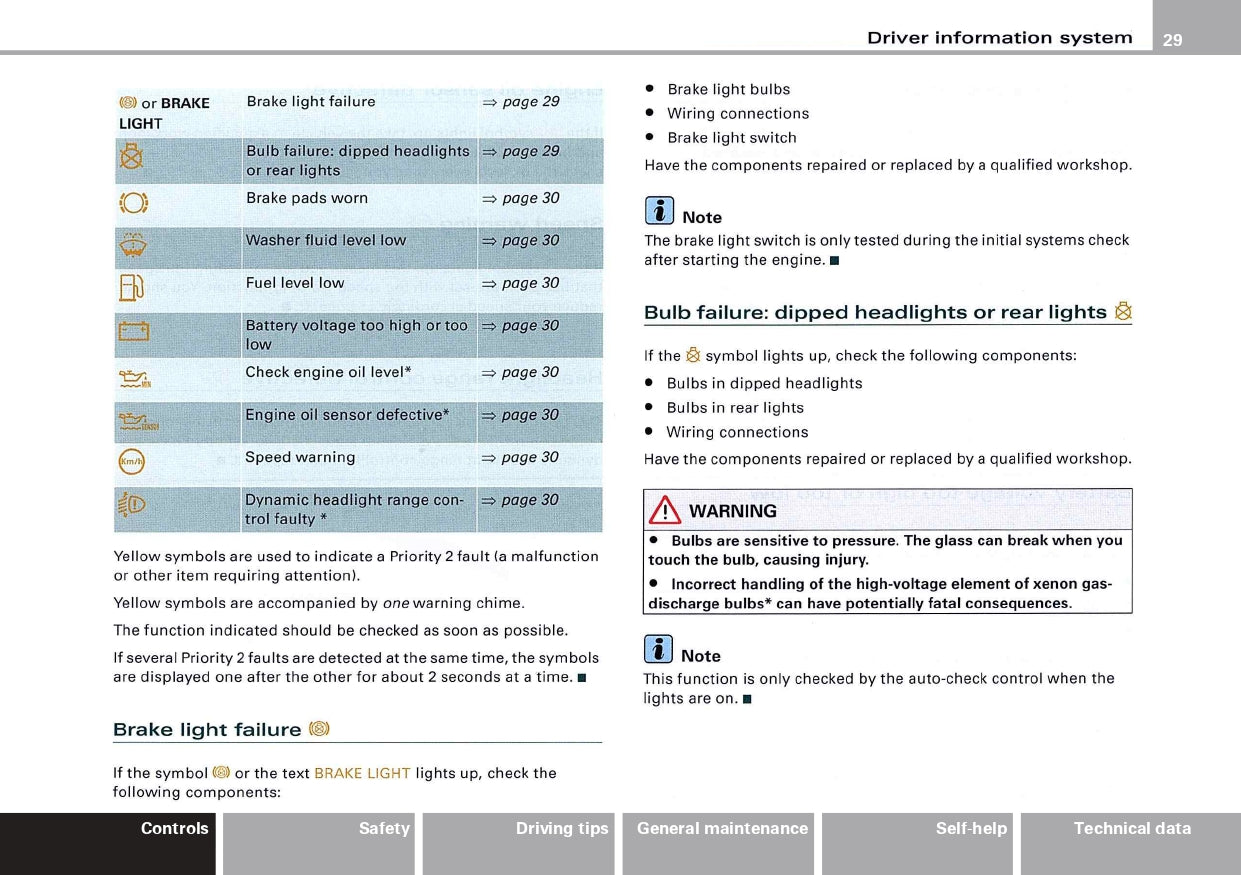Click the km/h speed warning icon
Screen dimensions: 1241x875
132,461
